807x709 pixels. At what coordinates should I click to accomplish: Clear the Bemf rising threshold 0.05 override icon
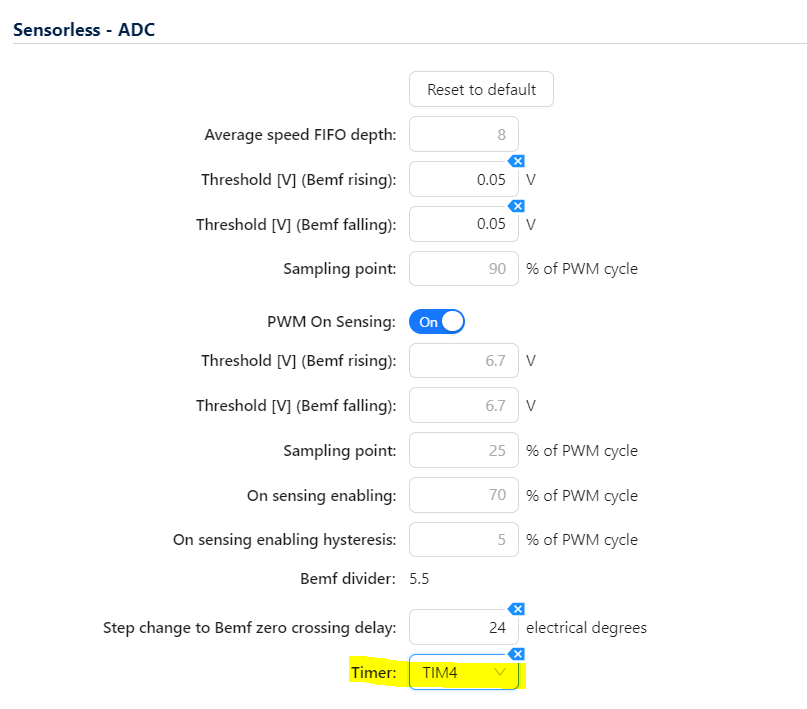tap(517, 161)
